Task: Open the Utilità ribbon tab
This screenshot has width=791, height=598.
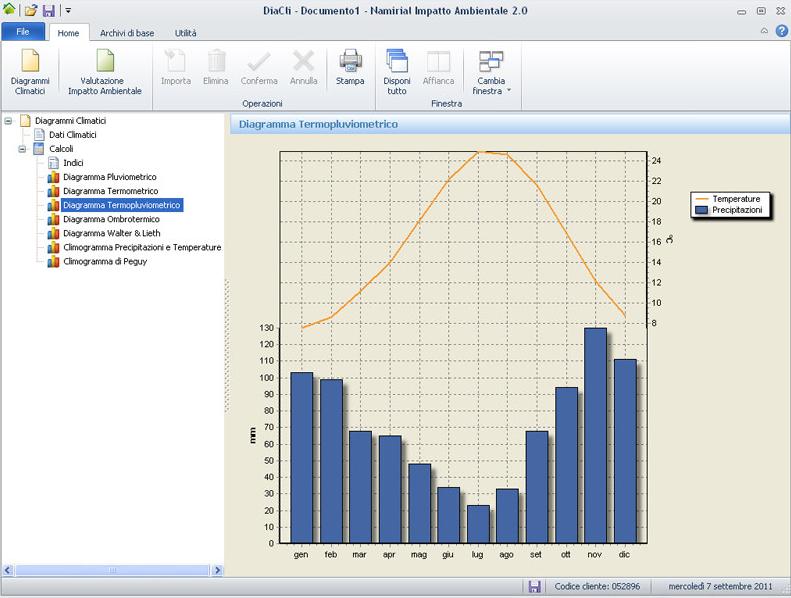Action: point(185,33)
